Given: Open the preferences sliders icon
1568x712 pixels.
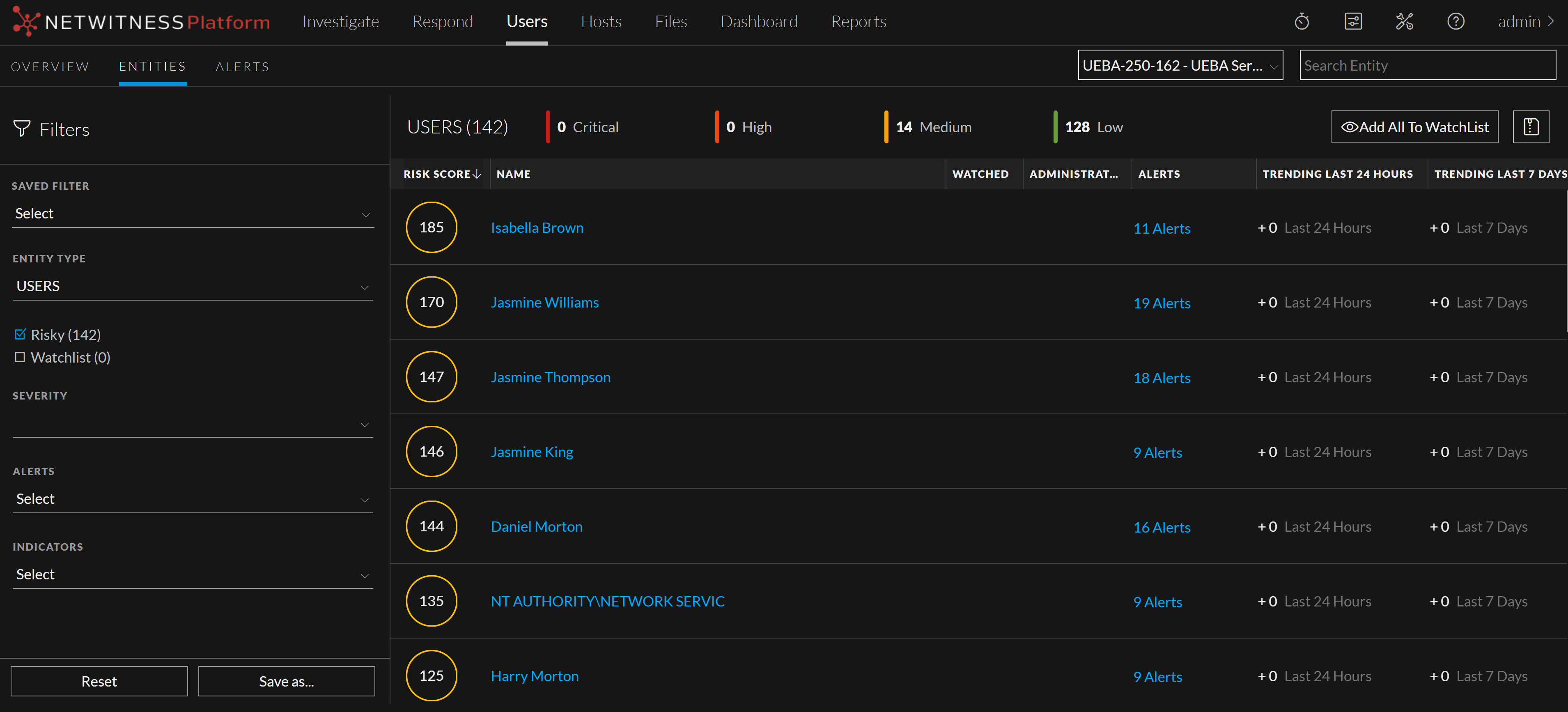Looking at the screenshot, I should pos(1352,22).
